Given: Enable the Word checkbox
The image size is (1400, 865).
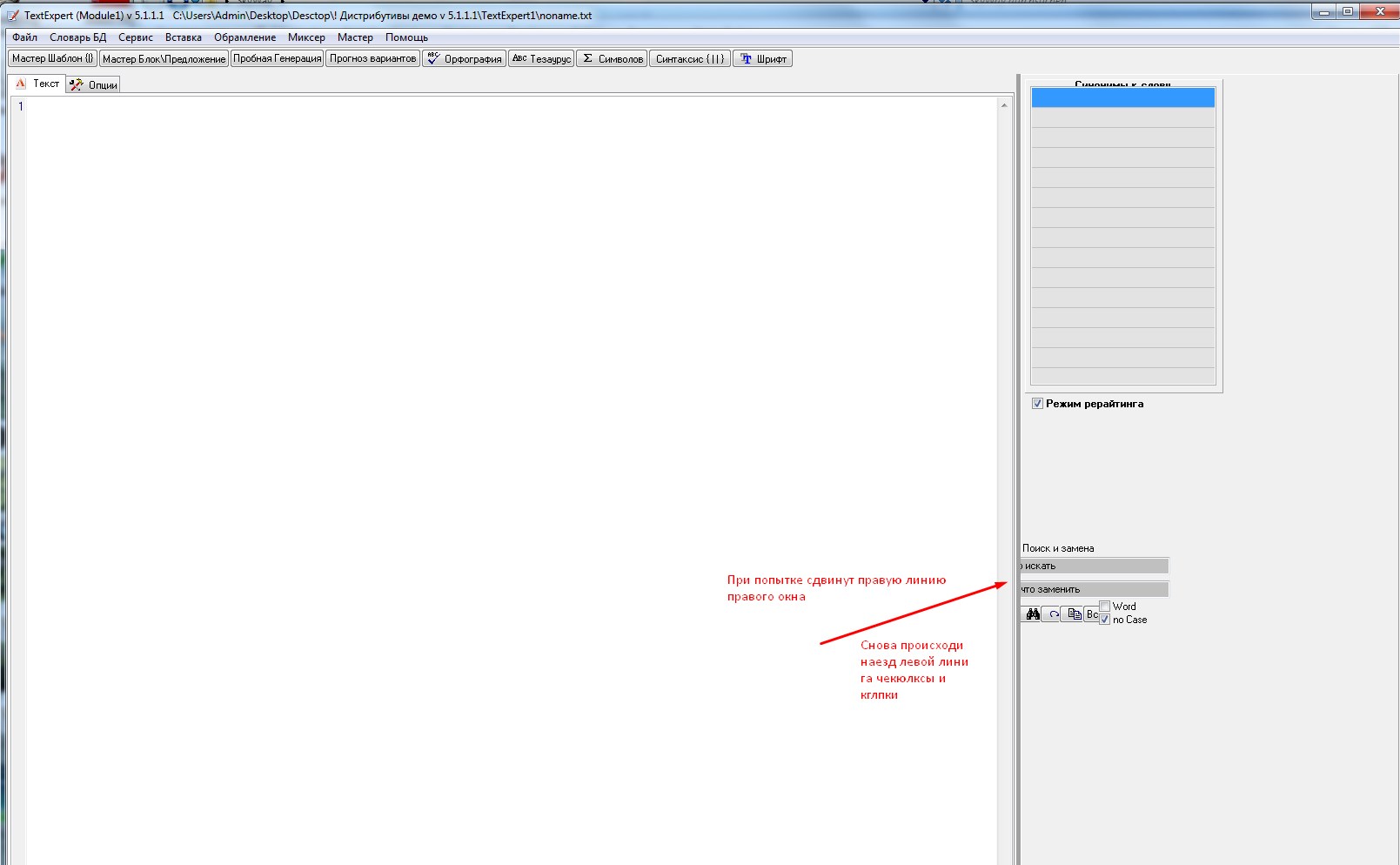Looking at the screenshot, I should tap(1105, 607).
